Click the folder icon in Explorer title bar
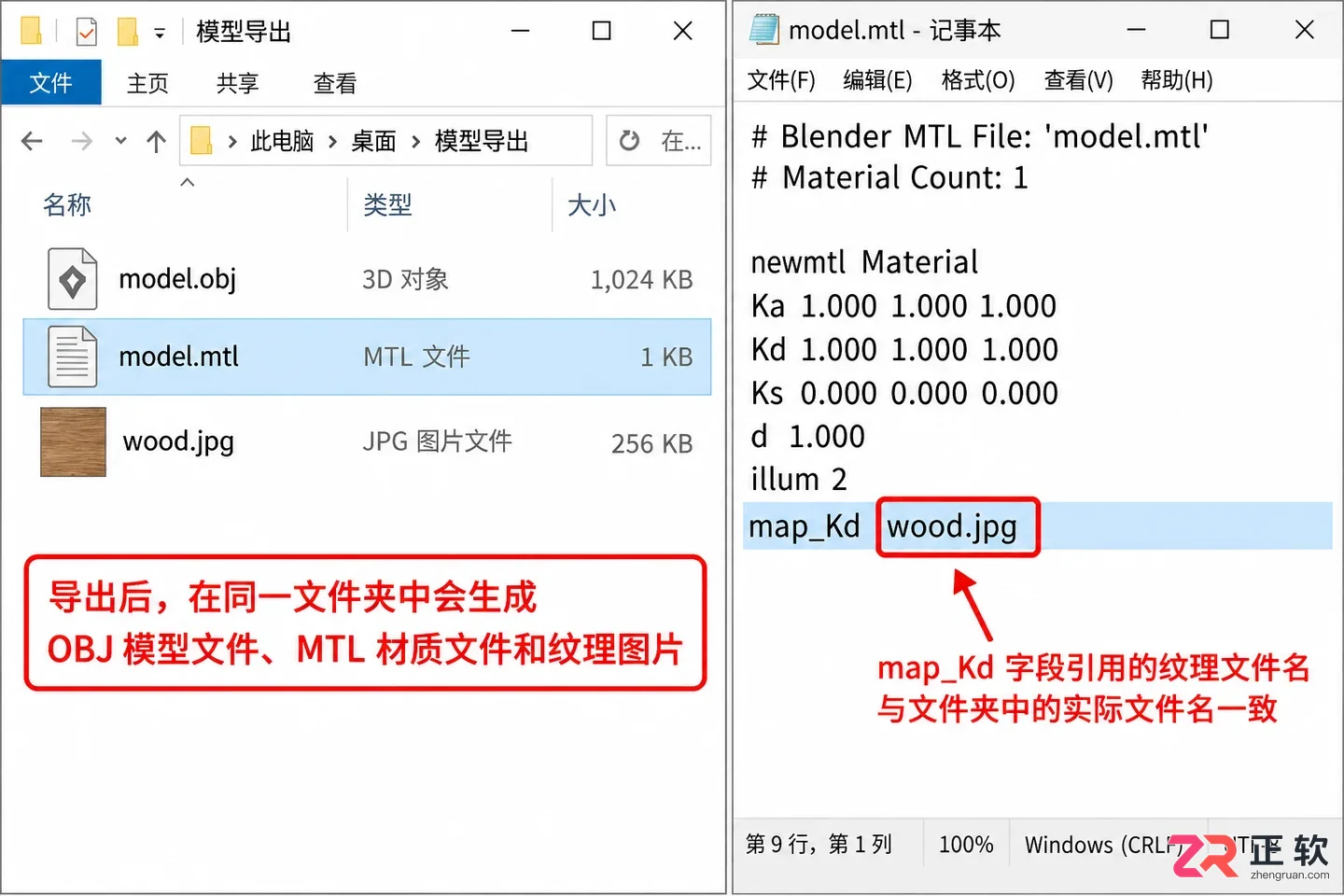1344x896 pixels. coord(31,31)
